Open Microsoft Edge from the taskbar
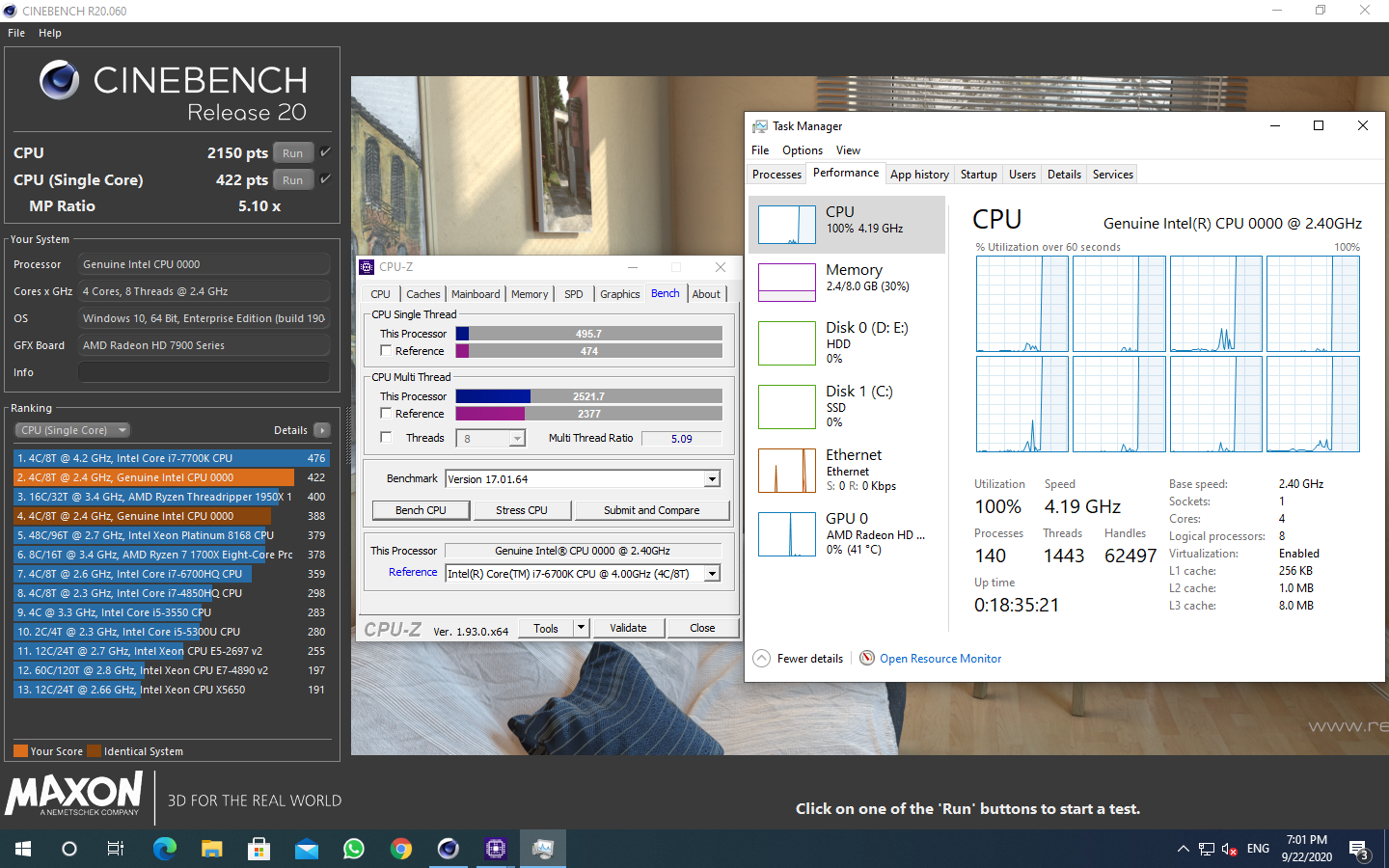The height and width of the screenshot is (868, 1389). (165, 849)
